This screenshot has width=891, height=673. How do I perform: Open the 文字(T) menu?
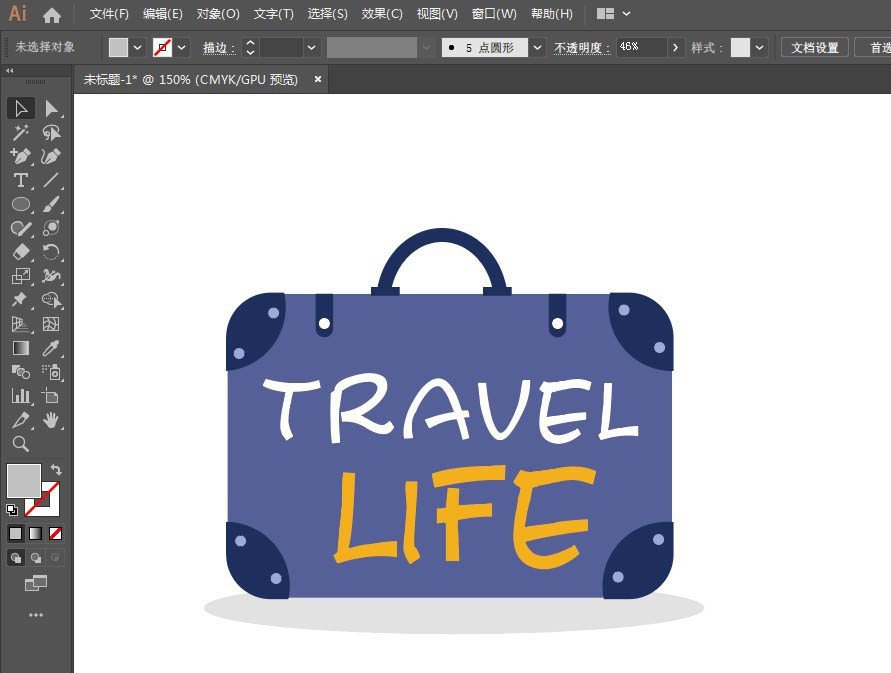tap(273, 14)
